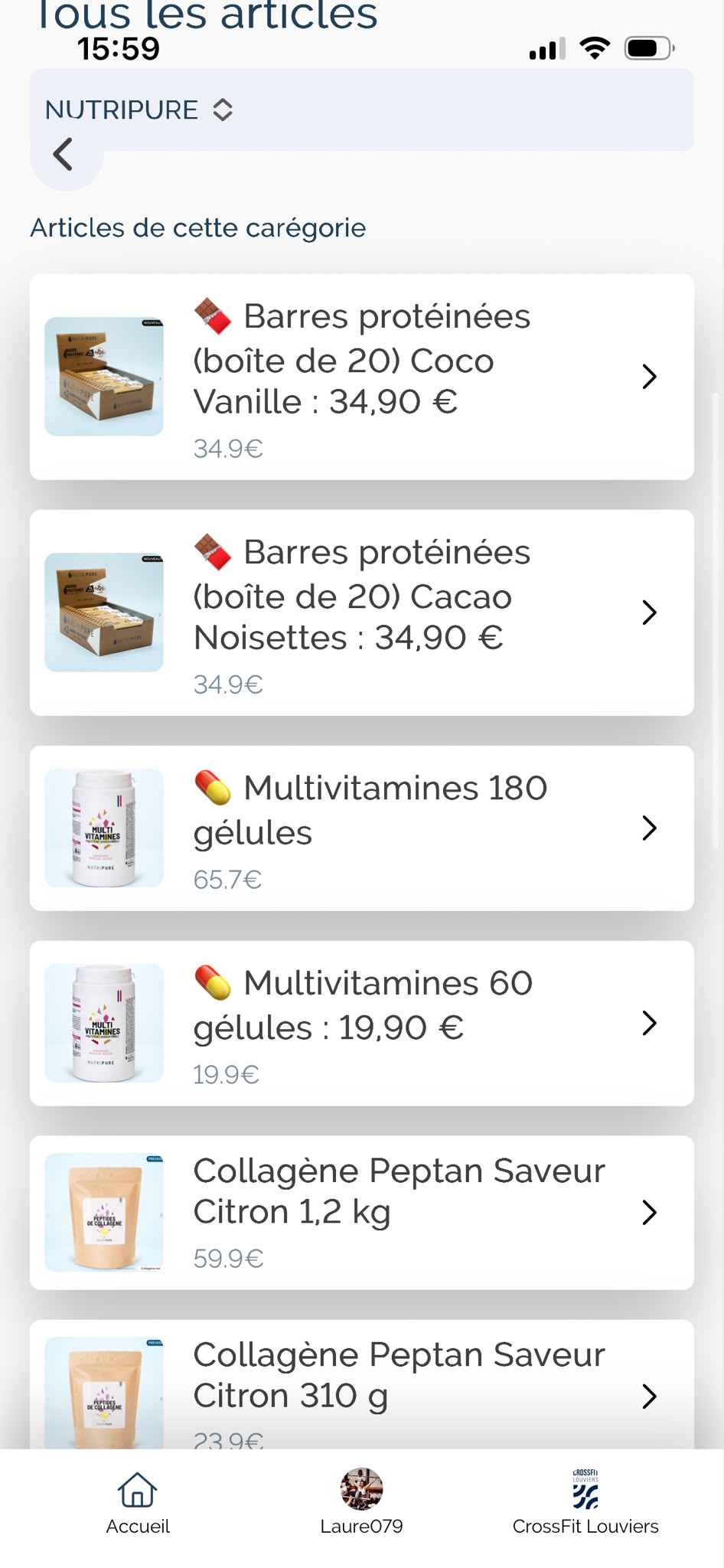Select the Cacao Noisettes bars box thumbnail
Viewport: 724px width, 1568px height.
pos(104,612)
